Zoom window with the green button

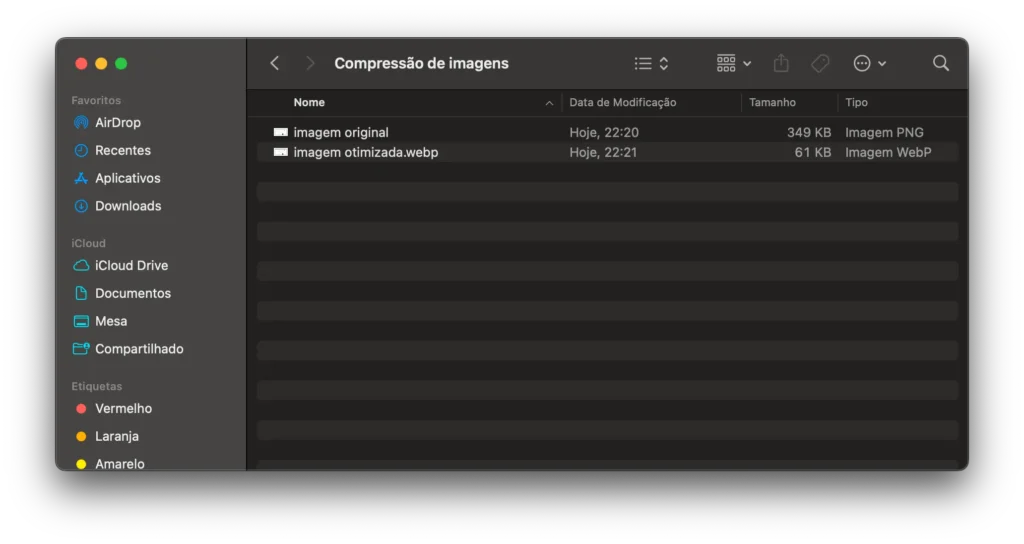(x=121, y=63)
